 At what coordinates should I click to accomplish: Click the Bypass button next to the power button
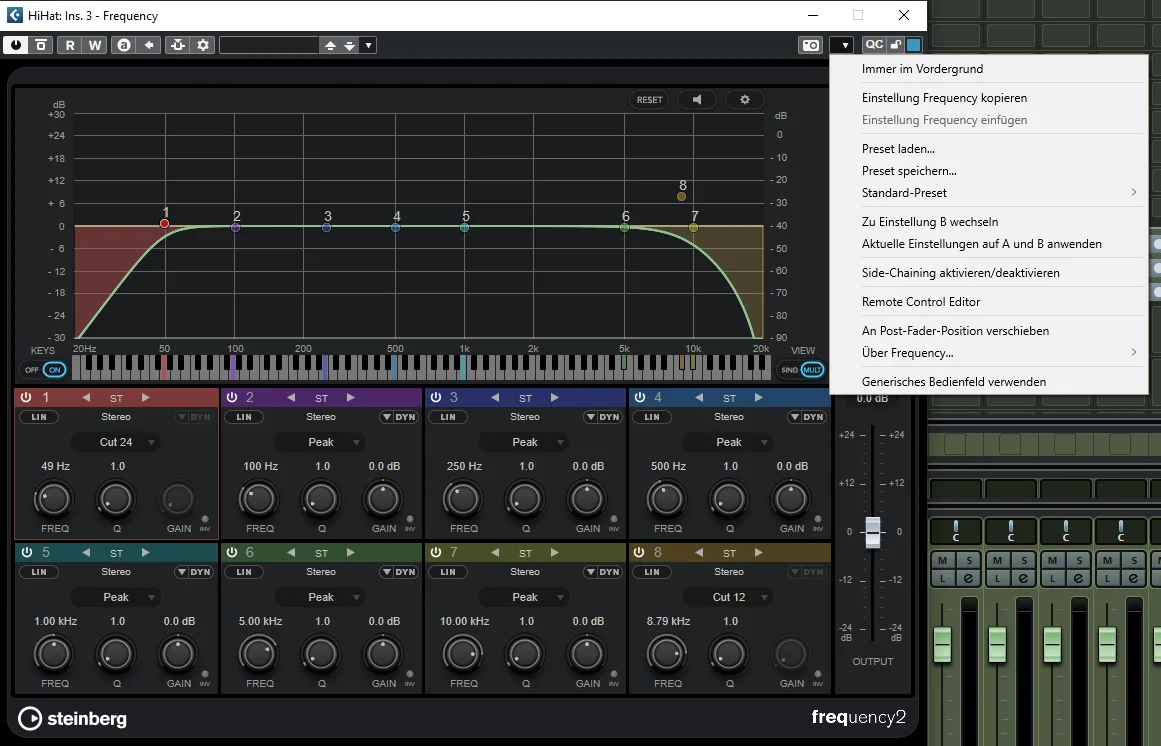point(41,45)
